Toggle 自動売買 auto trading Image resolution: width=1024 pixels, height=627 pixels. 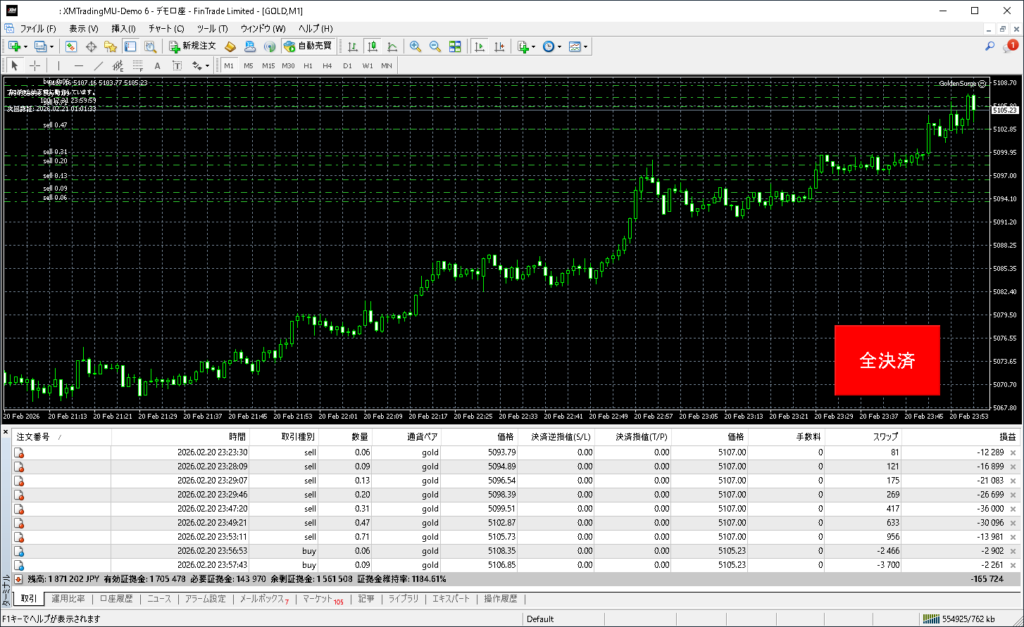[x=309, y=46]
